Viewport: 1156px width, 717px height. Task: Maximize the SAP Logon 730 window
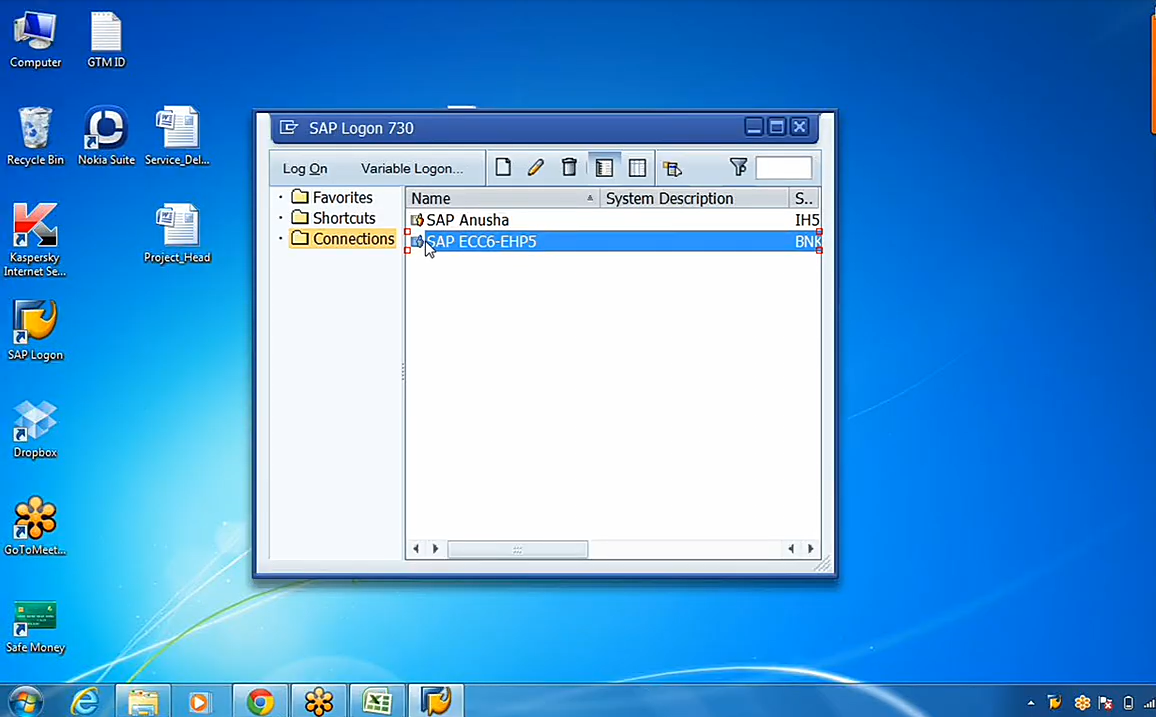776,127
